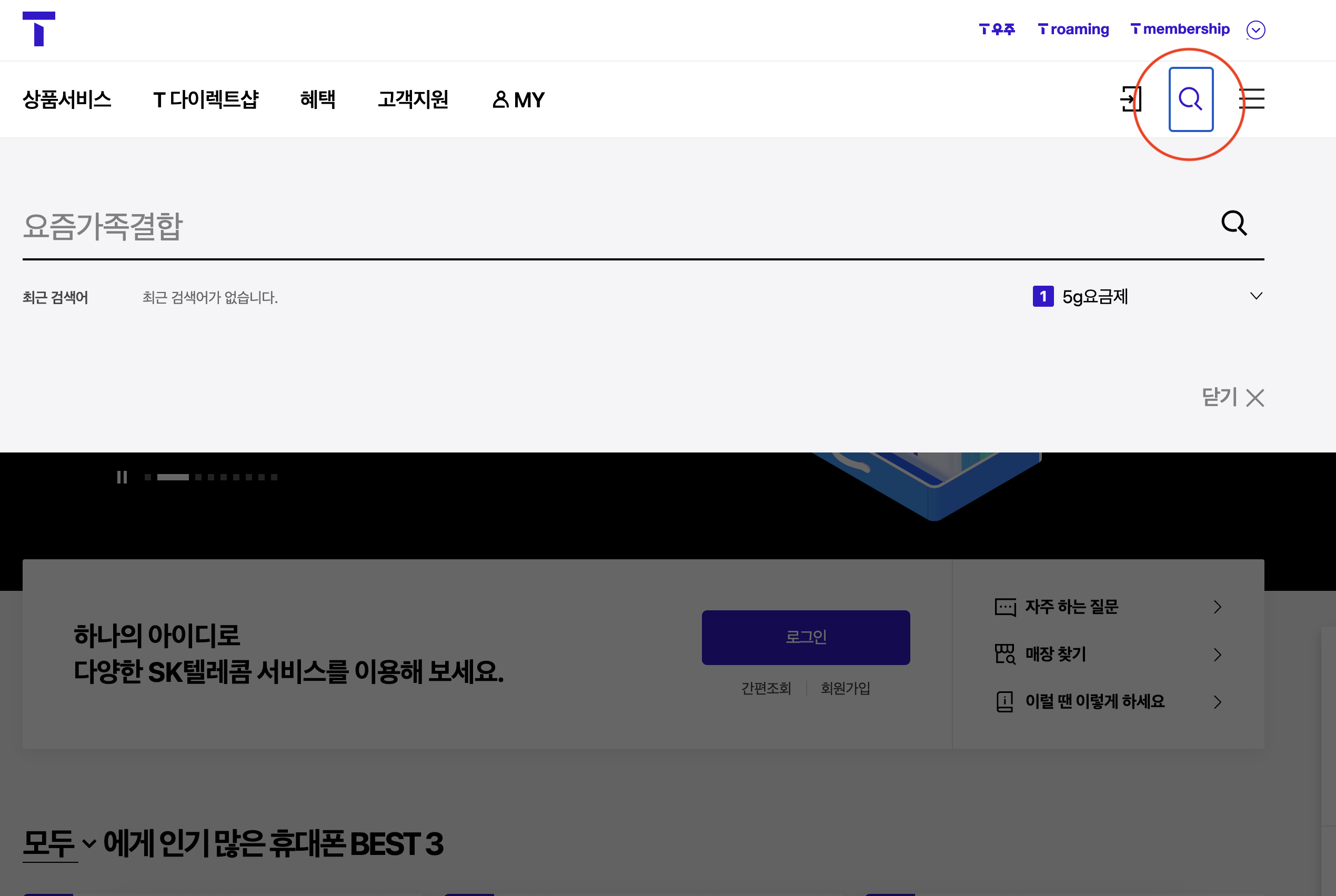
Task: Pause the banner carousel playback
Action: point(122,478)
